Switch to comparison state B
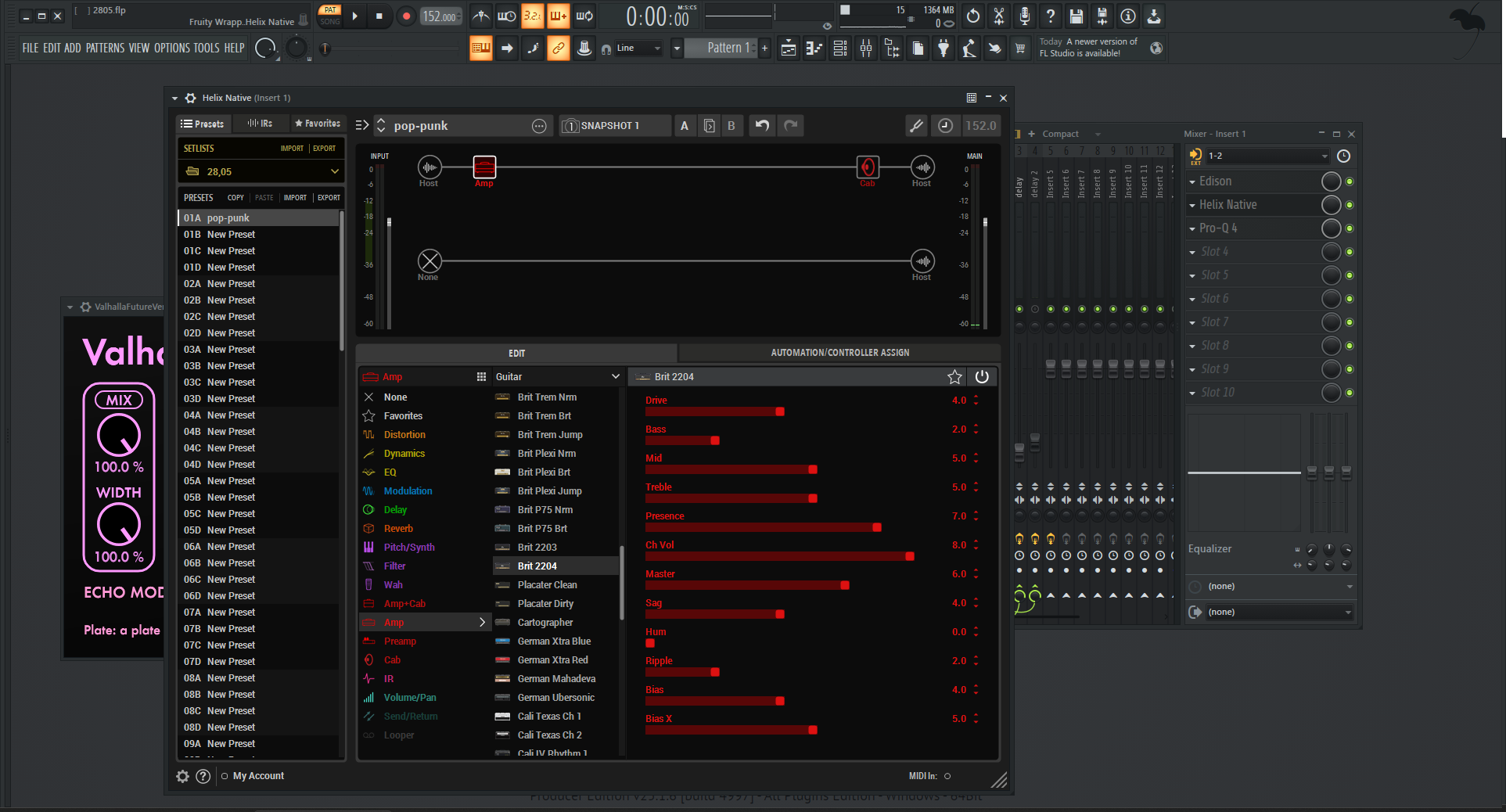Screen dimensions: 1506x812 (731, 125)
